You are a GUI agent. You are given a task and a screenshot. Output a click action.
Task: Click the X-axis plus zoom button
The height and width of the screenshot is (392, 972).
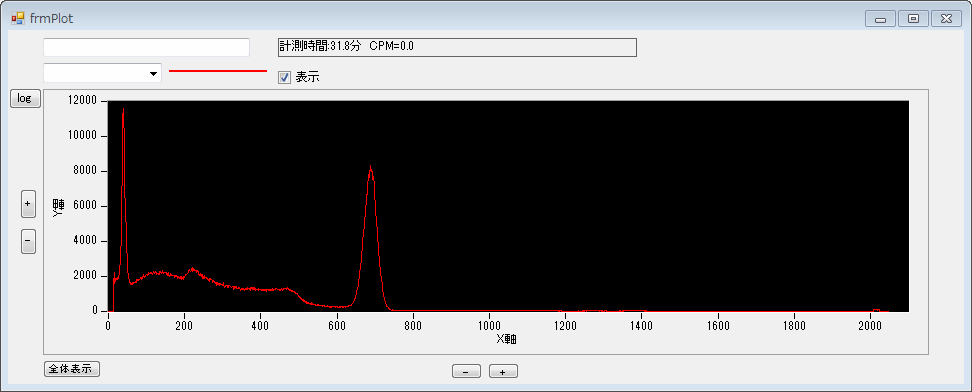503,372
